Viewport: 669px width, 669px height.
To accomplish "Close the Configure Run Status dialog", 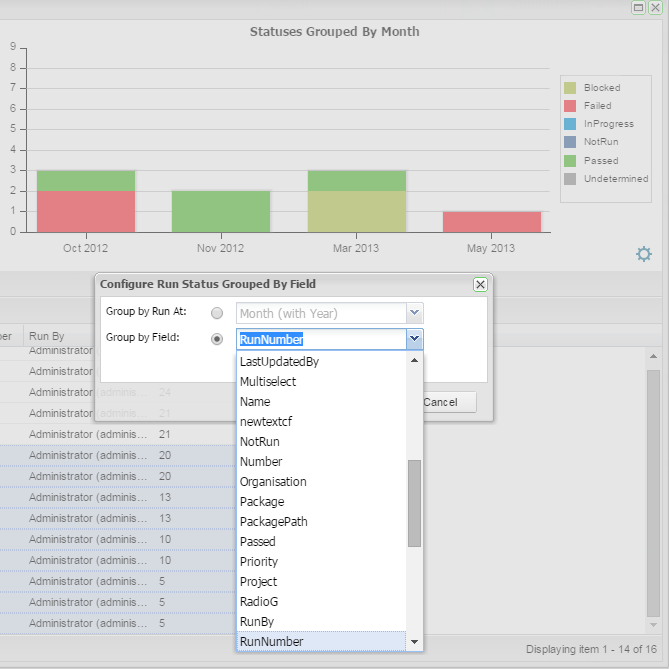I will tap(480, 284).
